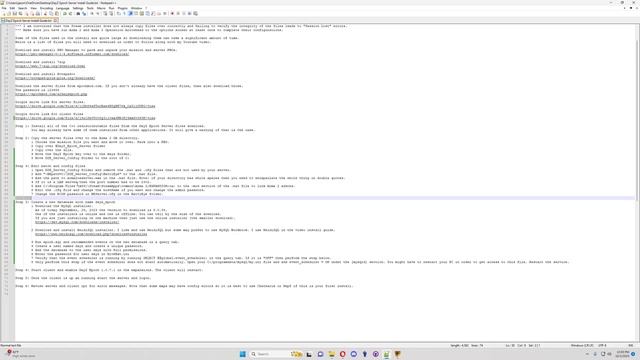Open Google Drive link for server files
640x360 pixels.
85,106
